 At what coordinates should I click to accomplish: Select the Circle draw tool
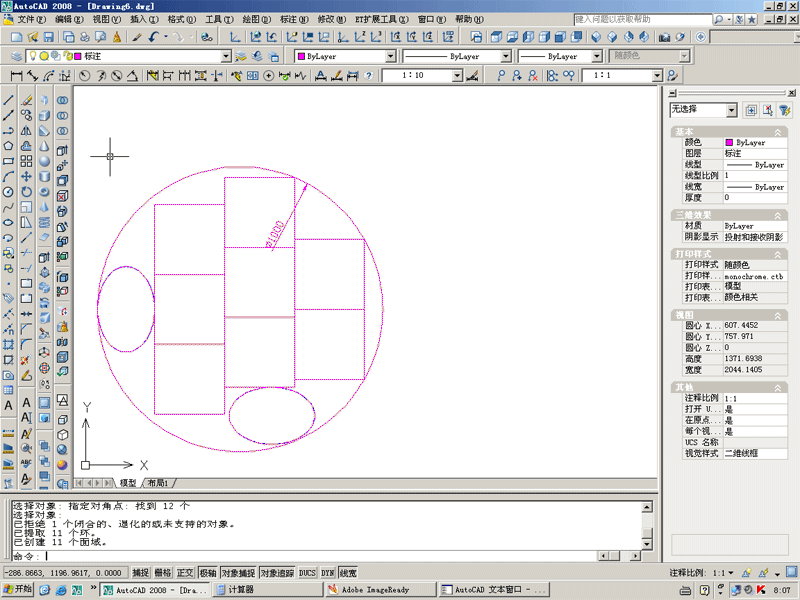(8, 192)
